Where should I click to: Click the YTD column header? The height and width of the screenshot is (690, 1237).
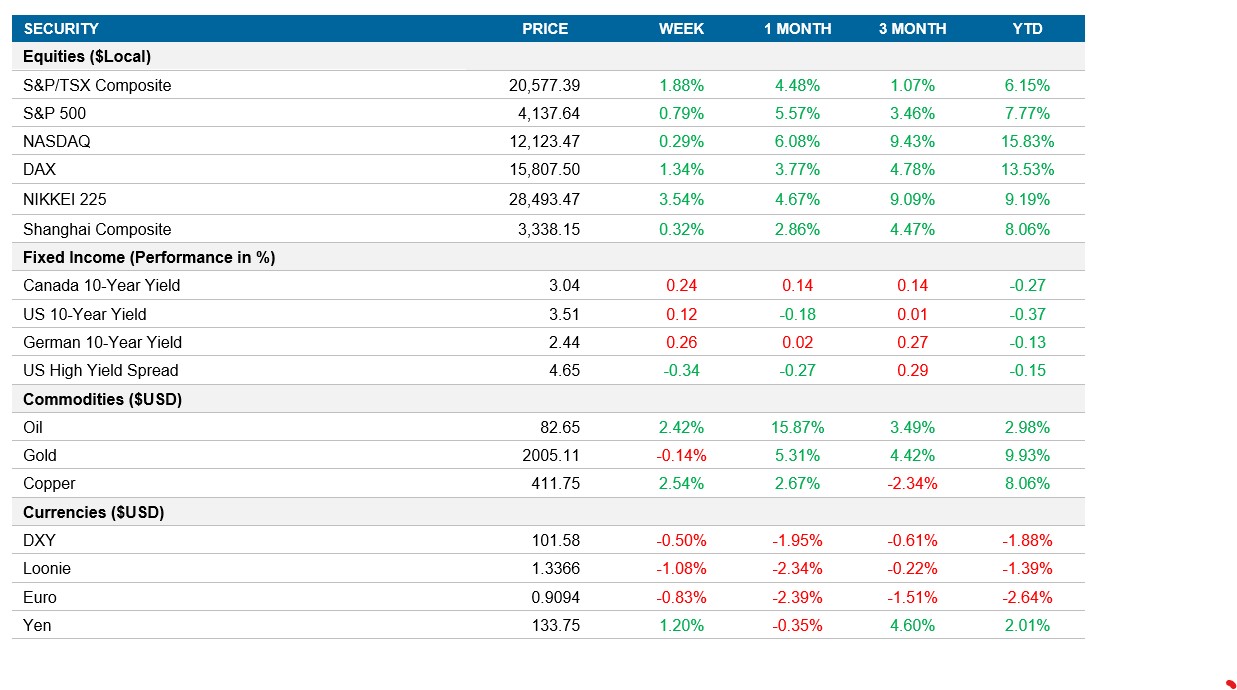pyautogui.click(x=1027, y=29)
